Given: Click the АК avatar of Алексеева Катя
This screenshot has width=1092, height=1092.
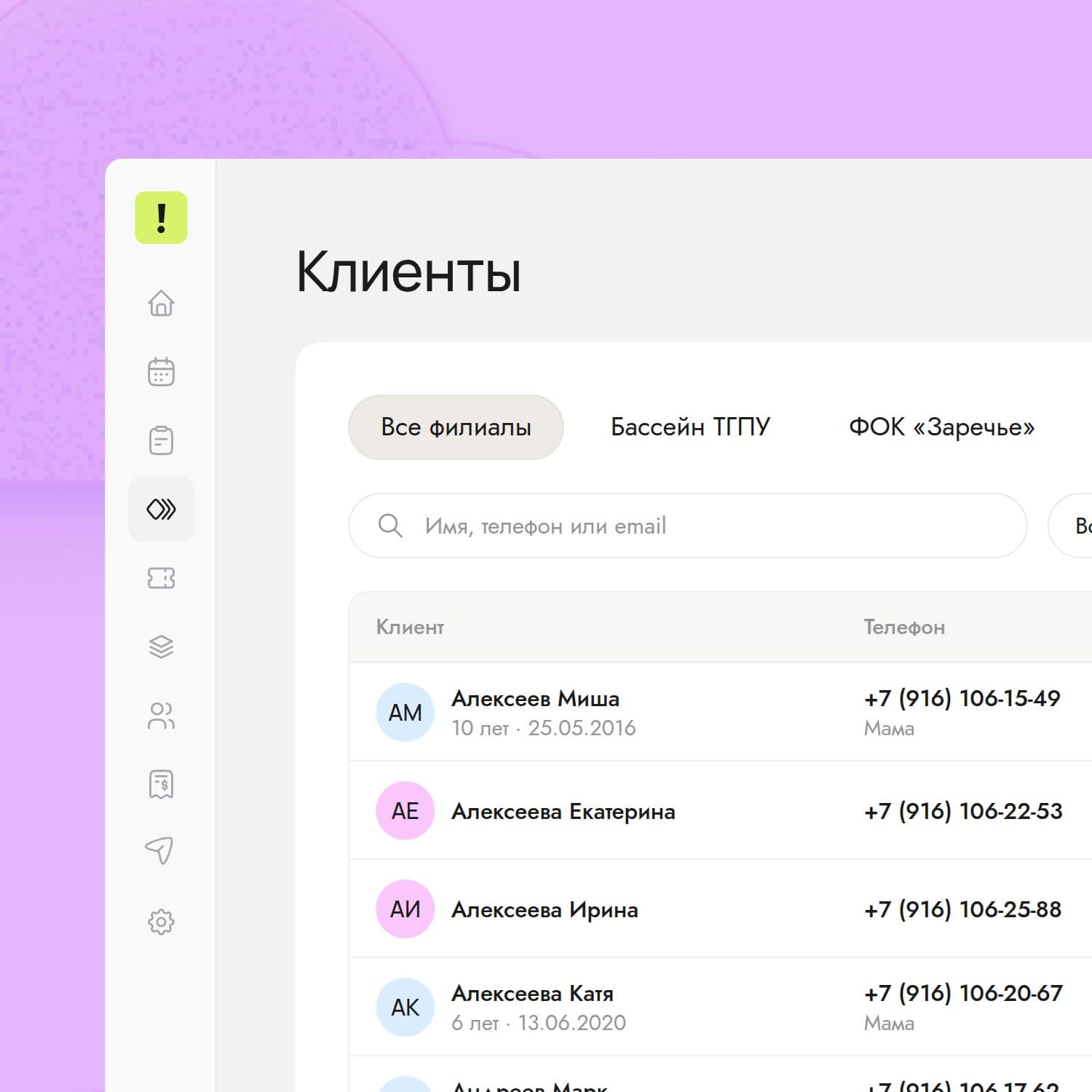Looking at the screenshot, I should pyautogui.click(x=405, y=1007).
